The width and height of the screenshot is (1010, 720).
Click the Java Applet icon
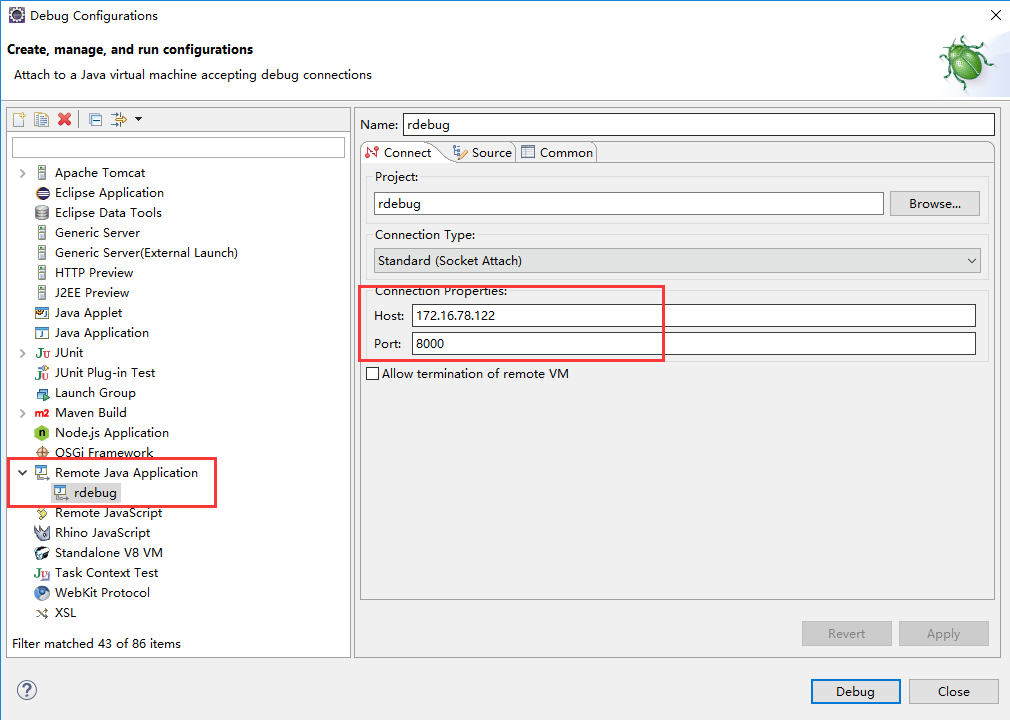(42, 312)
